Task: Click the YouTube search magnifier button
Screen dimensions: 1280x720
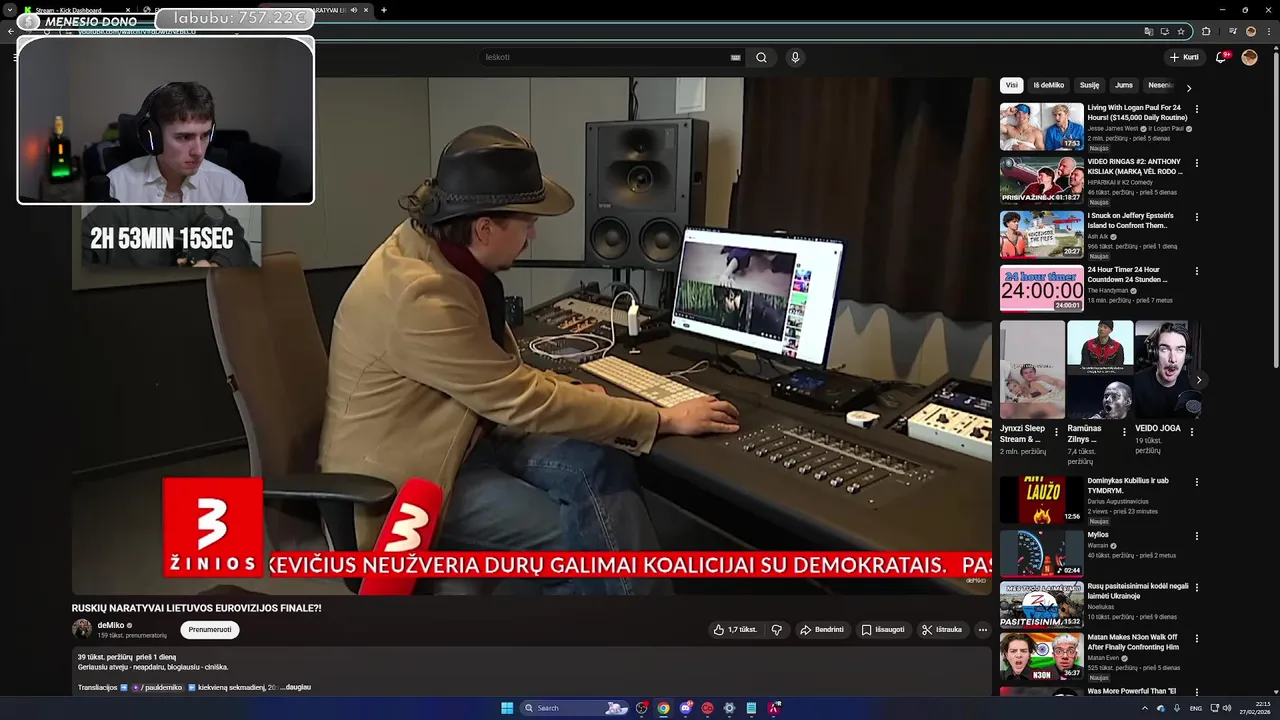Action: pos(761,57)
